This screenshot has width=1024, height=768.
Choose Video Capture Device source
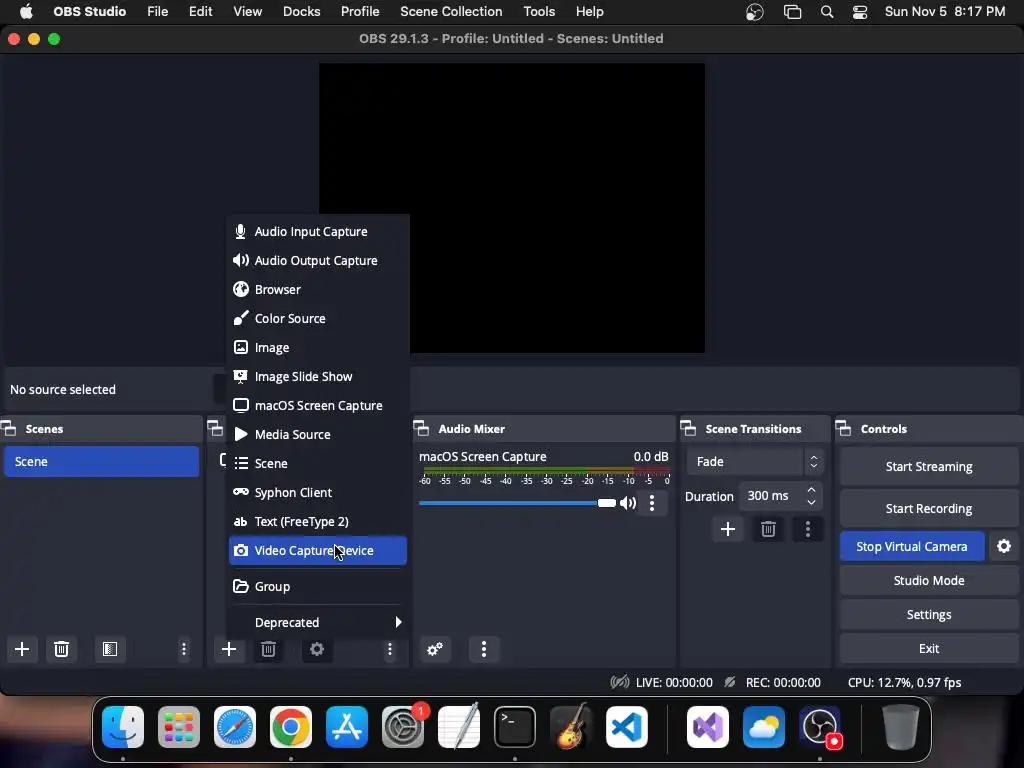tap(317, 550)
